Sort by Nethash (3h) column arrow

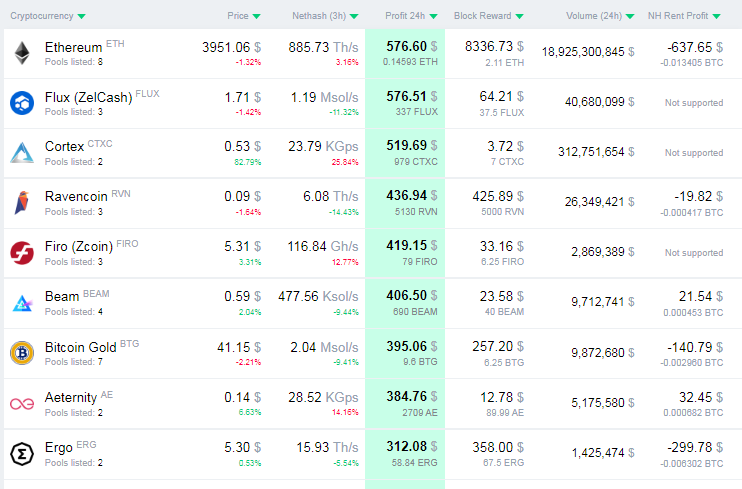354,17
